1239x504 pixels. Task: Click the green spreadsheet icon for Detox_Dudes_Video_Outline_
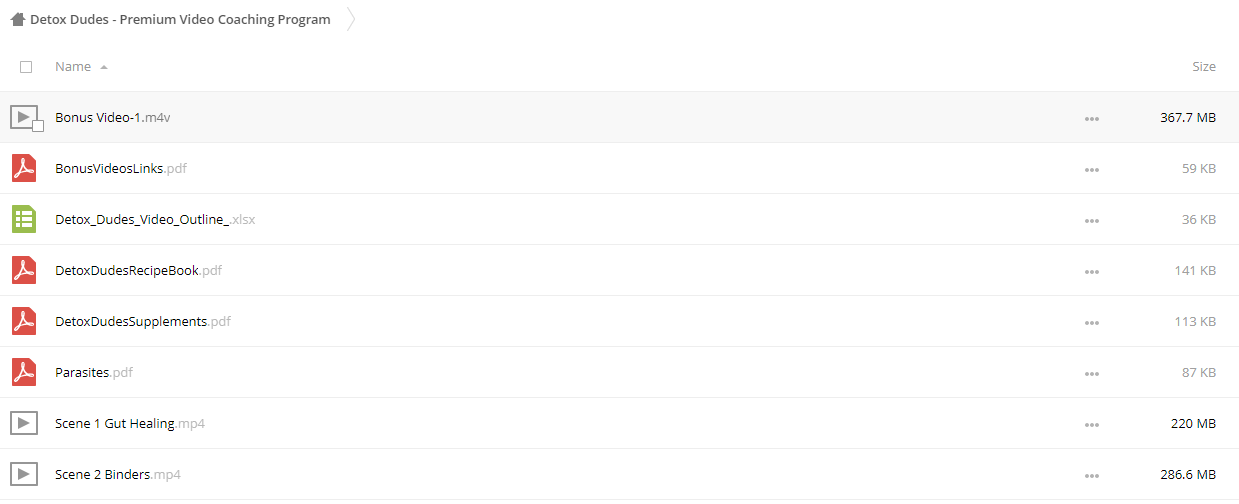pos(24,219)
